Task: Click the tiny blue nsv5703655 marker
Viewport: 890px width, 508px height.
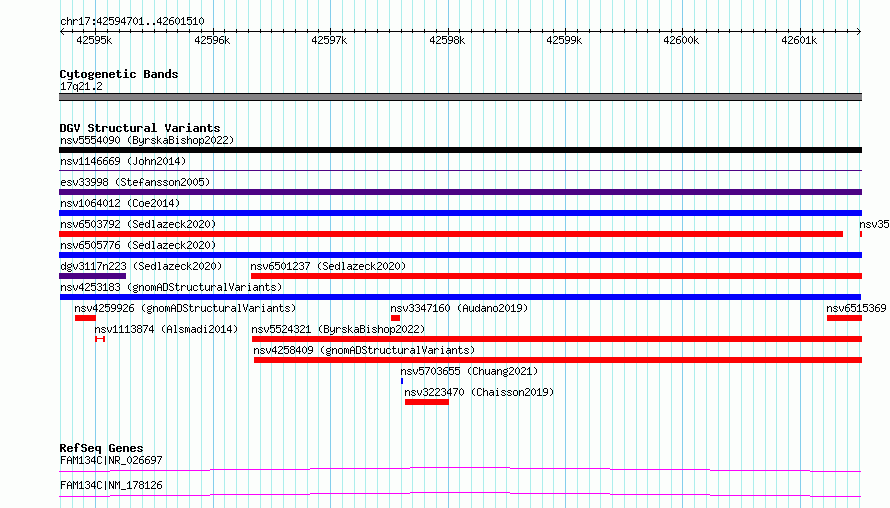Action: (402, 381)
